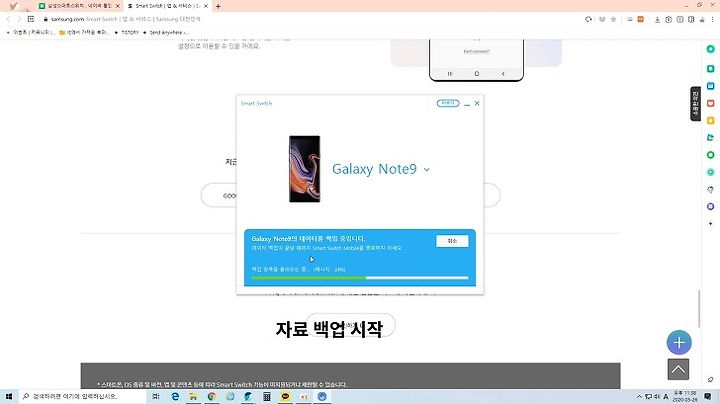Viewport: 720px width, 404px height.
Task: Click the shield icon in address bar
Action: [x=602, y=19]
